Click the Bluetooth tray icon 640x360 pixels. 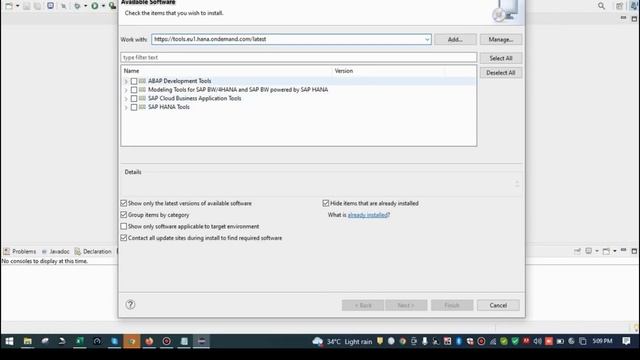458,341
